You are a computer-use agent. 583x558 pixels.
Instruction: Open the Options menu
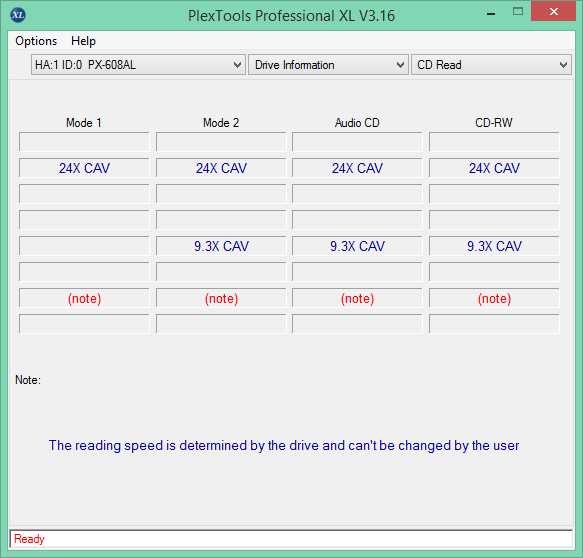[36, 41]
